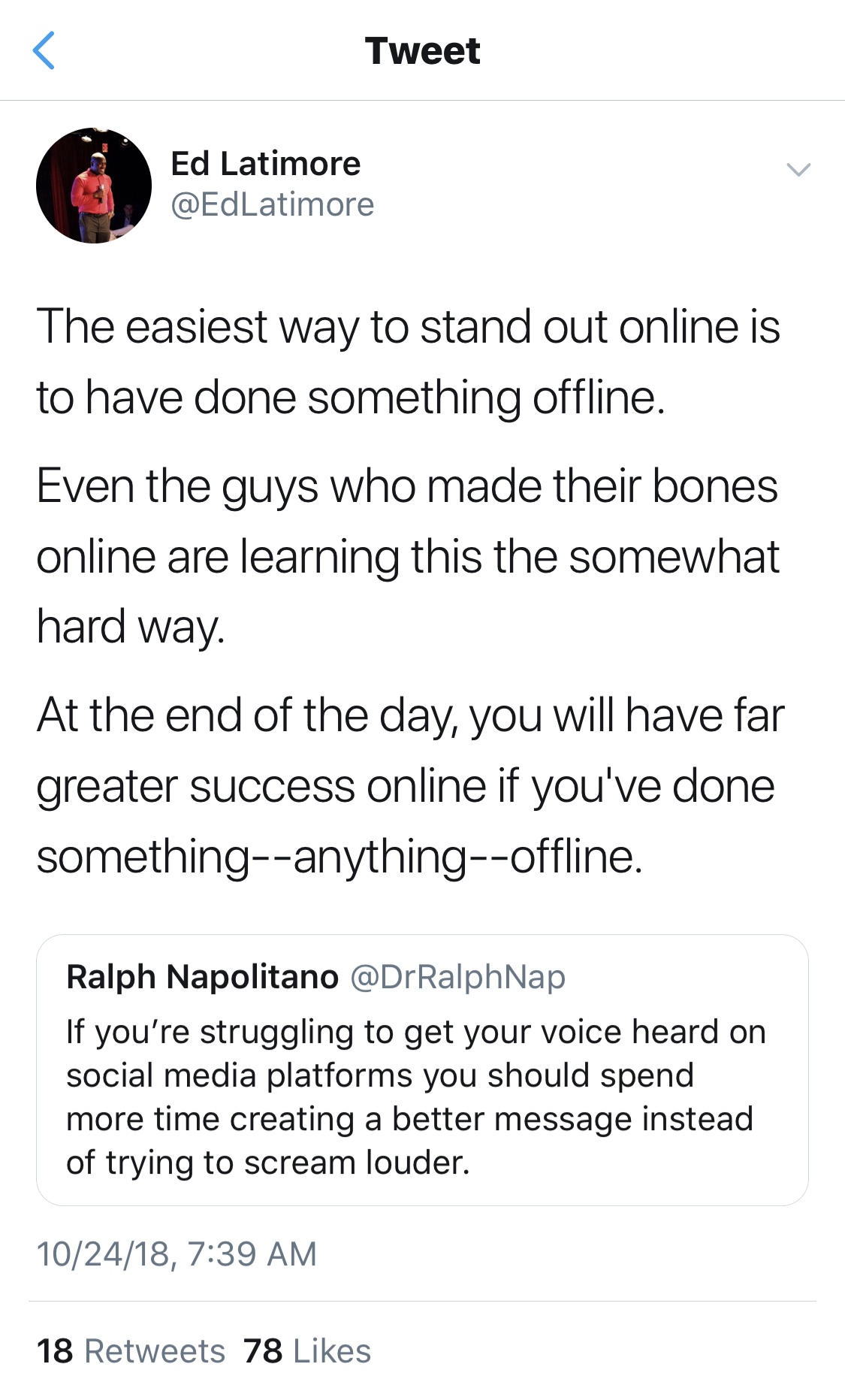Click the Ralph Napolitano name in quote
The height and width of the screenshot is (1400, 845).
(x=202, y=976)
